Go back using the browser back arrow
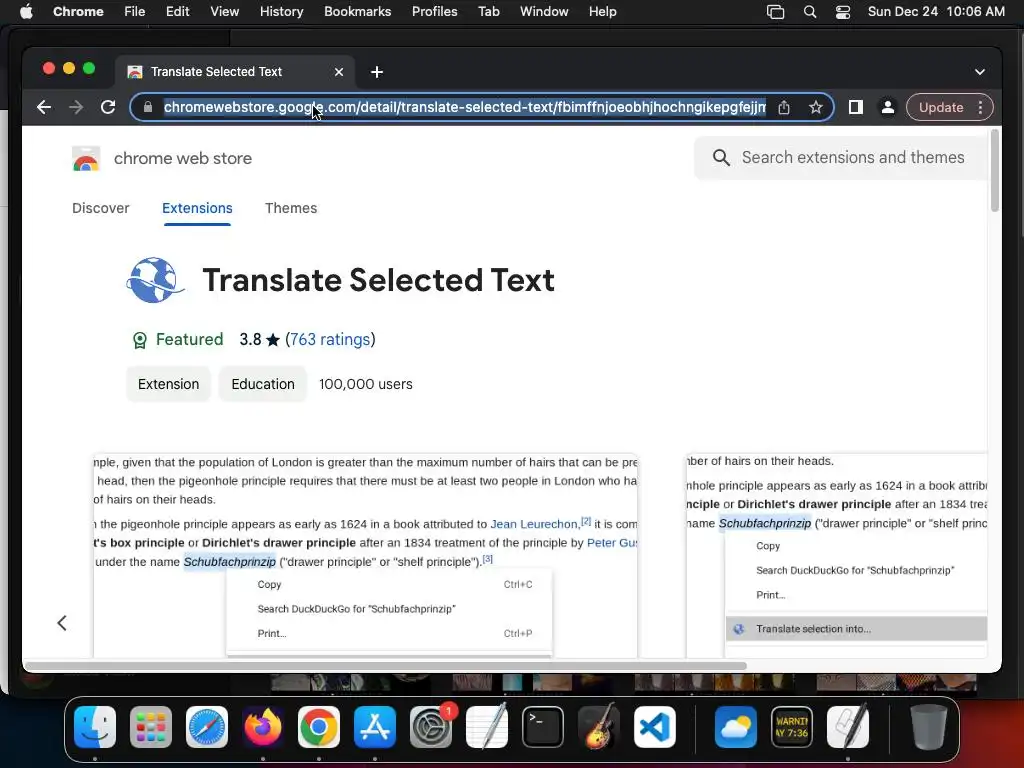 click(x=44, y=107)
